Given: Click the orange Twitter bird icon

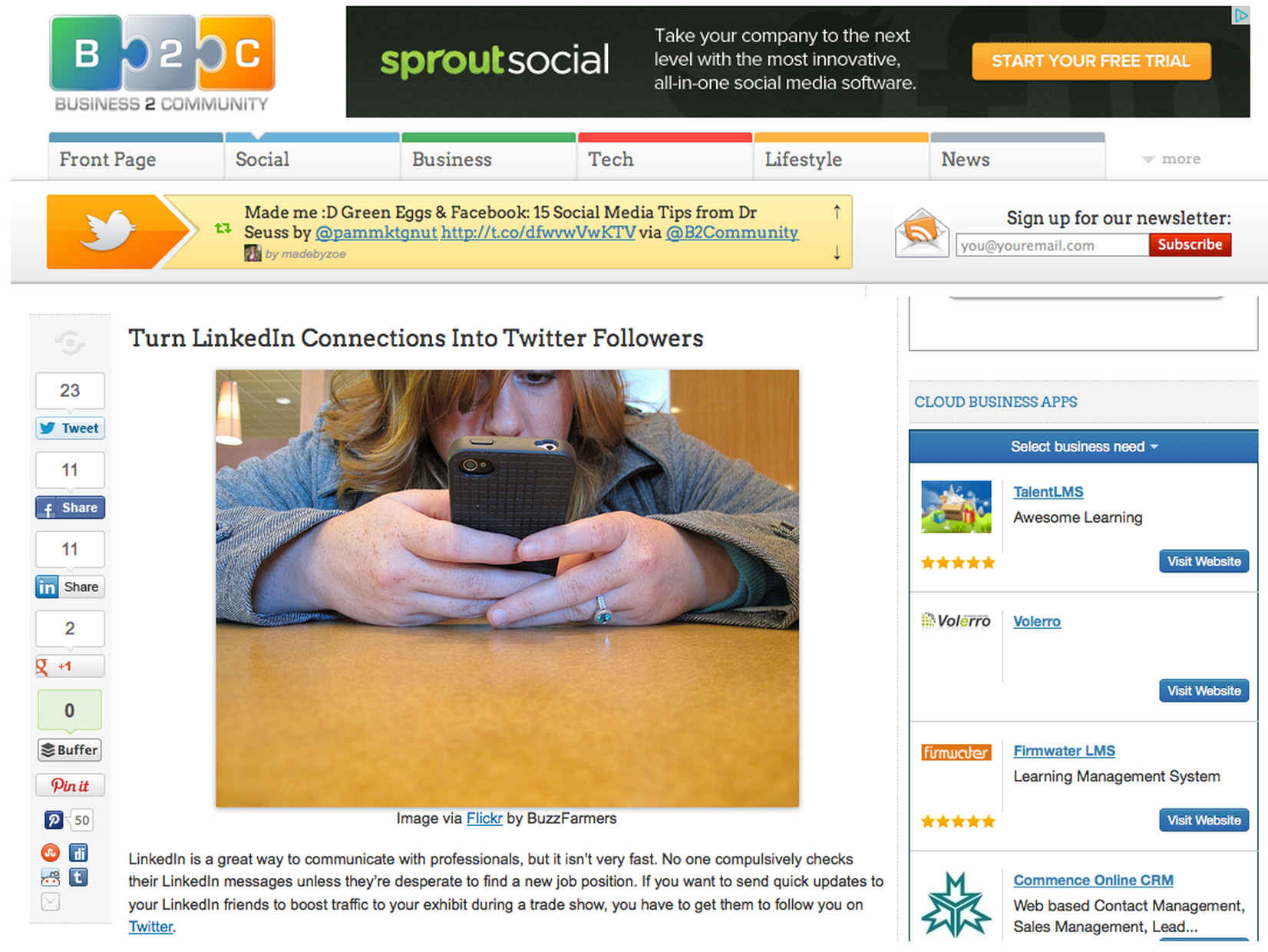Looking at the screenshot, I should [109, 231].
